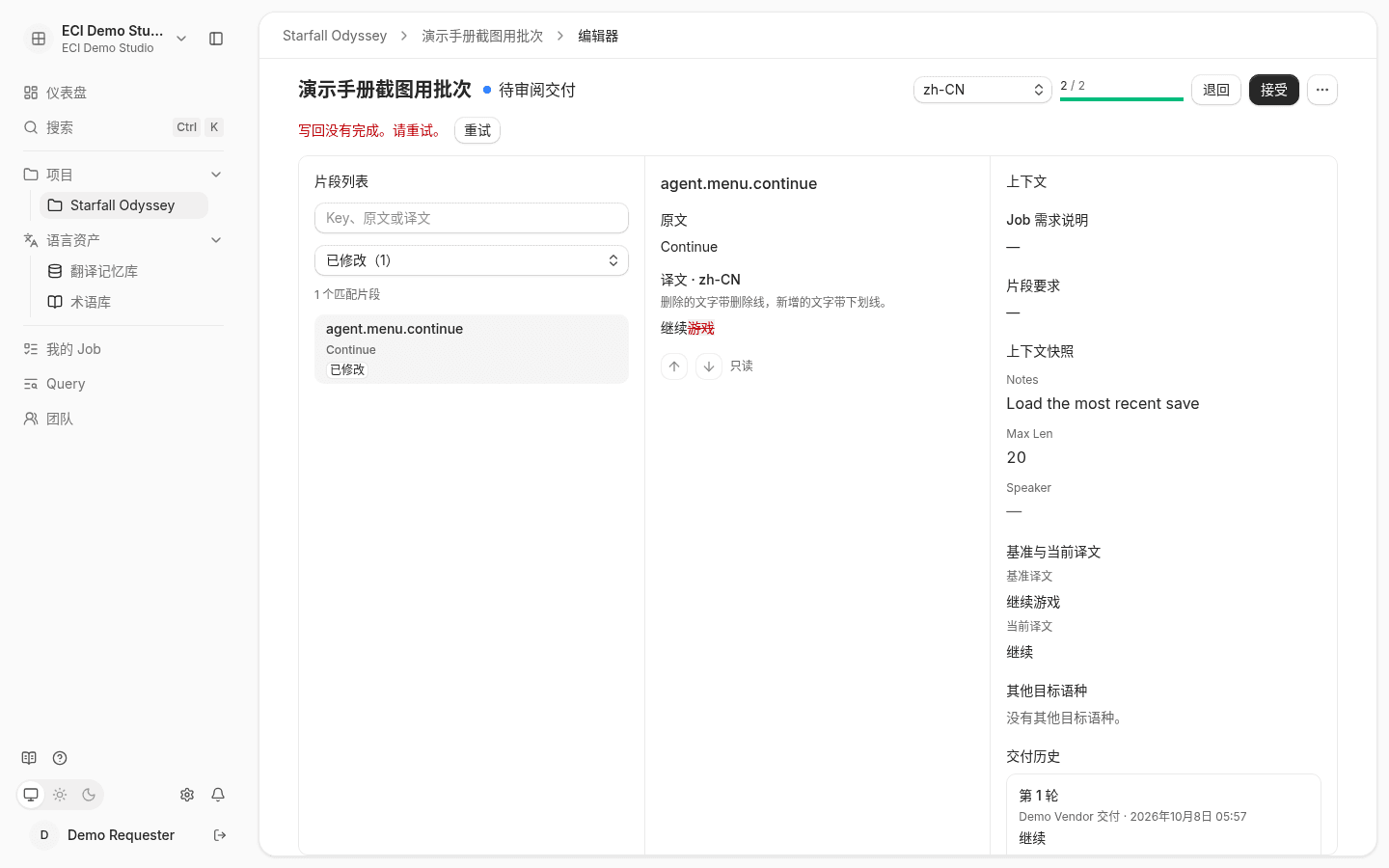Image resolution: width=1389 pixels, height=868 pixels.
Task: Switch to dark theme
Action: click(x=89, y=795)
